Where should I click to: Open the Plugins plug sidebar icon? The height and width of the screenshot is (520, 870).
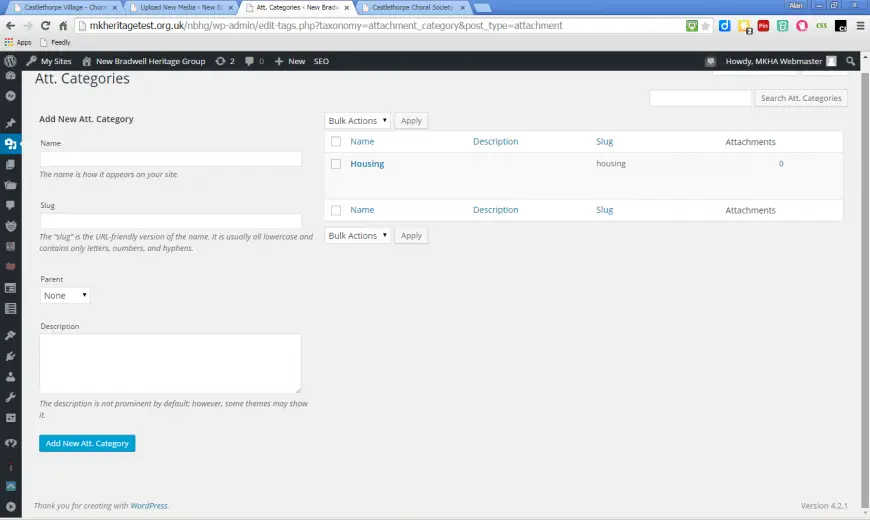pos(10,356)
